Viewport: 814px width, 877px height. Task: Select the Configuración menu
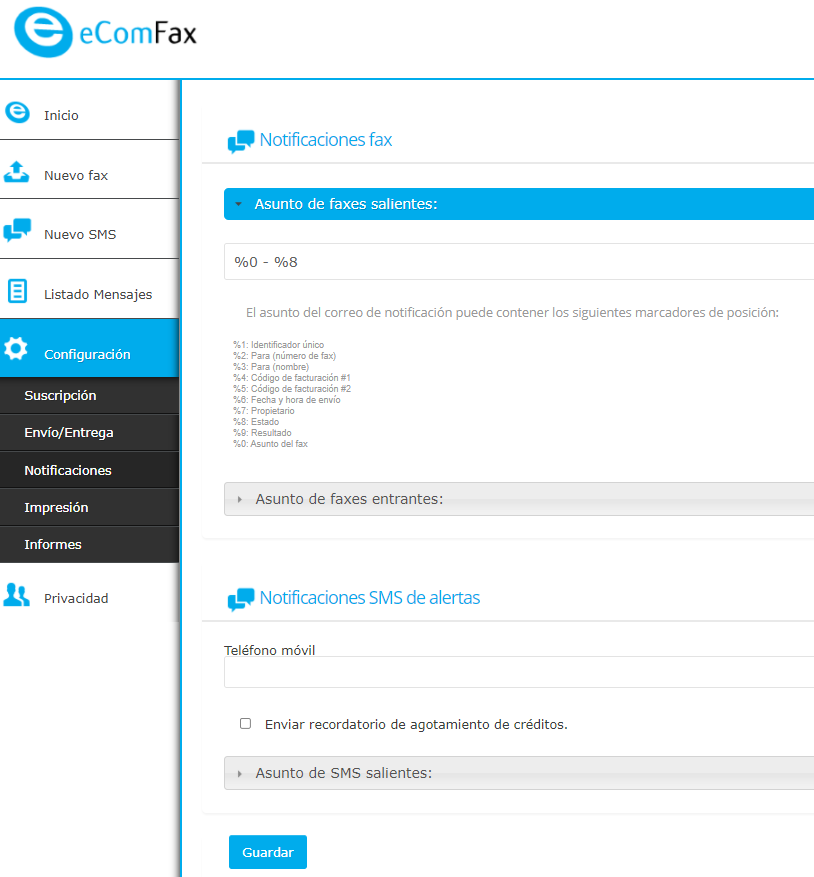(x=90, y=348)
